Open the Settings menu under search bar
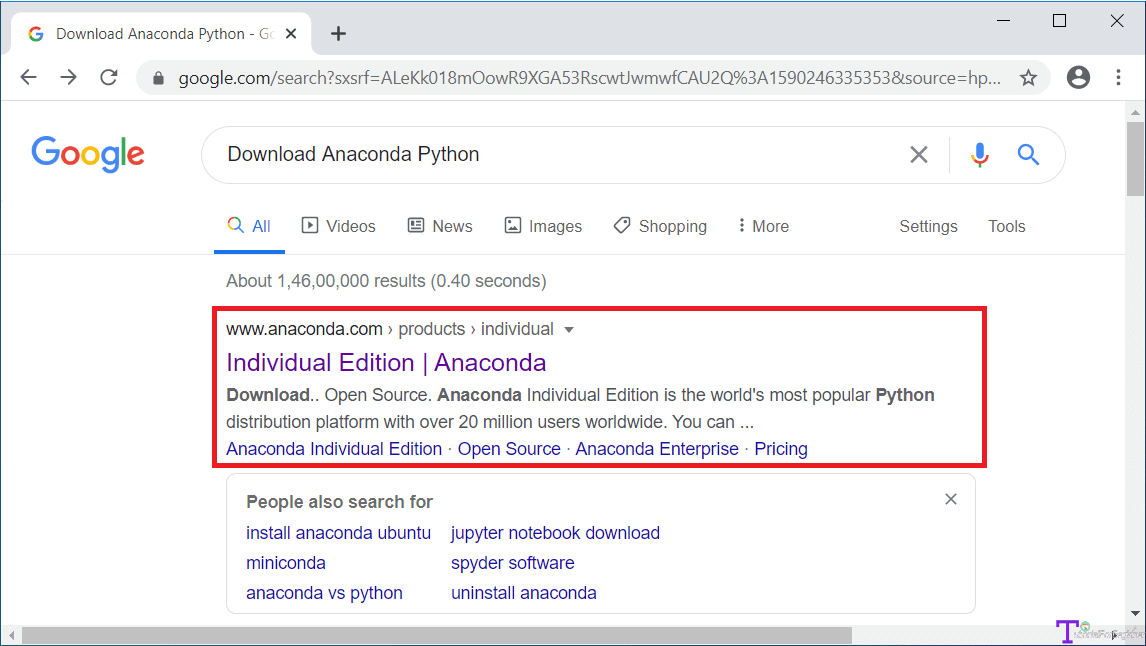 click(928, 227)
